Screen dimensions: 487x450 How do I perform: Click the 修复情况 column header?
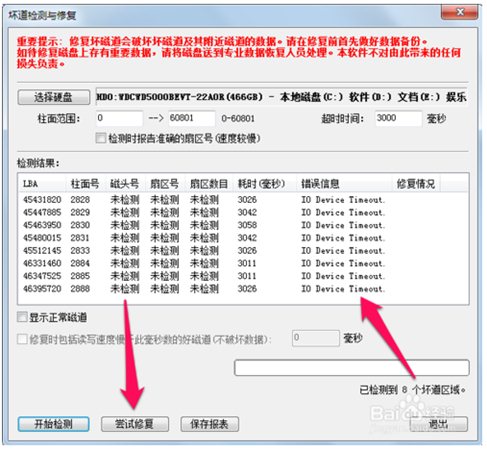[x=416, y=184]
